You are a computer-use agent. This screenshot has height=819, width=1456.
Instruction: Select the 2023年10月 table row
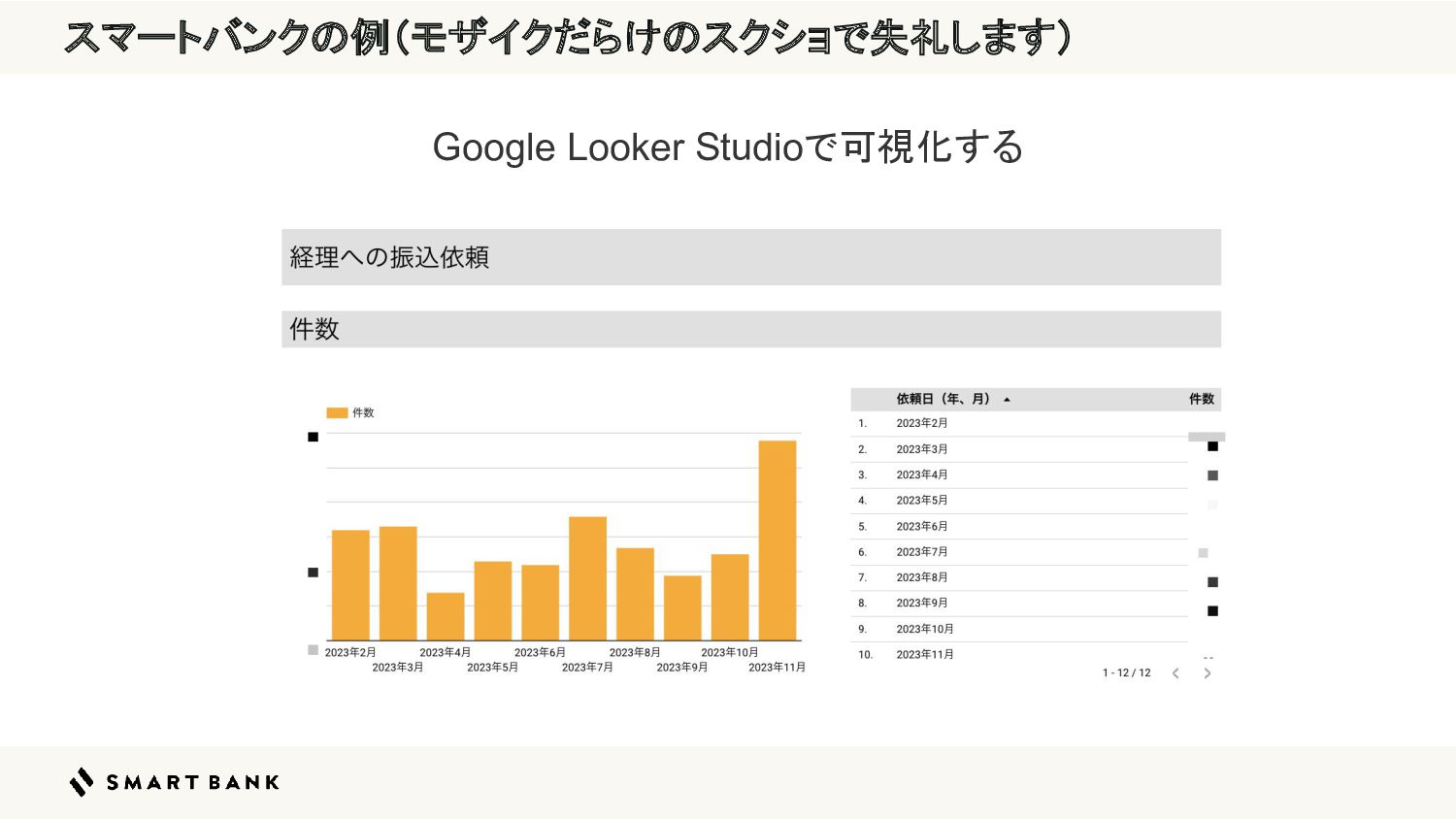(1036, 629)
